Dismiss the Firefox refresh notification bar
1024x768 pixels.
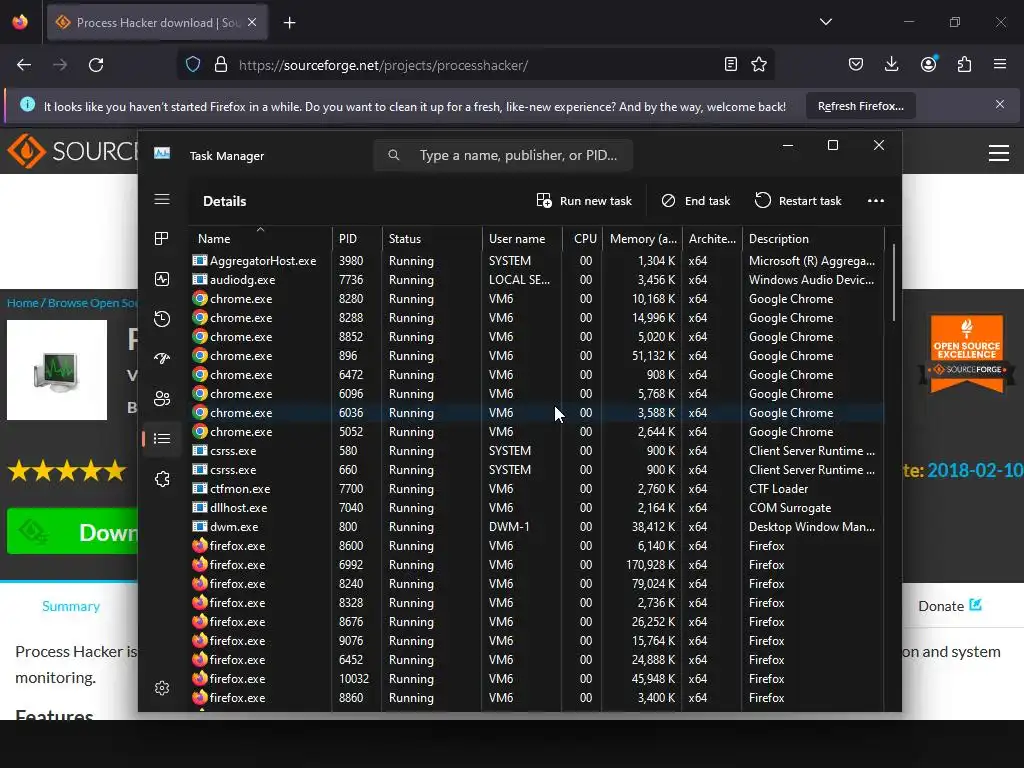(1000, 104)
